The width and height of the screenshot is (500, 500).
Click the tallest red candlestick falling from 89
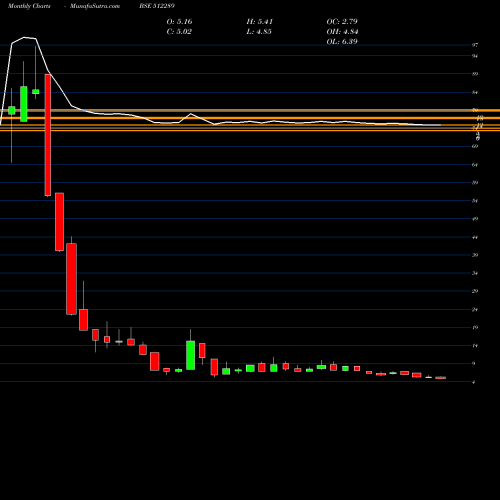[48, 135]
